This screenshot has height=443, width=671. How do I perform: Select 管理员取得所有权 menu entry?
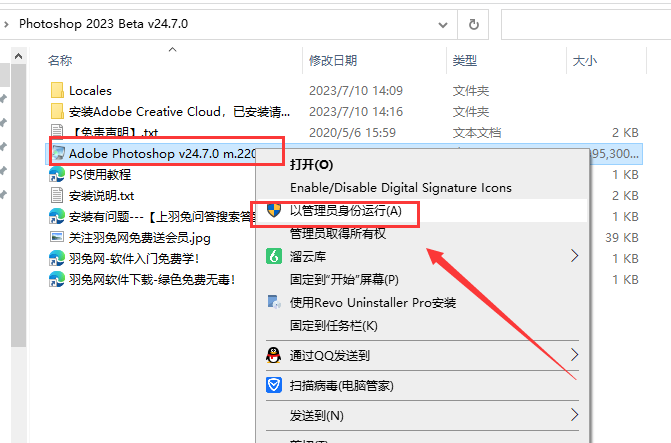(338, 234)
